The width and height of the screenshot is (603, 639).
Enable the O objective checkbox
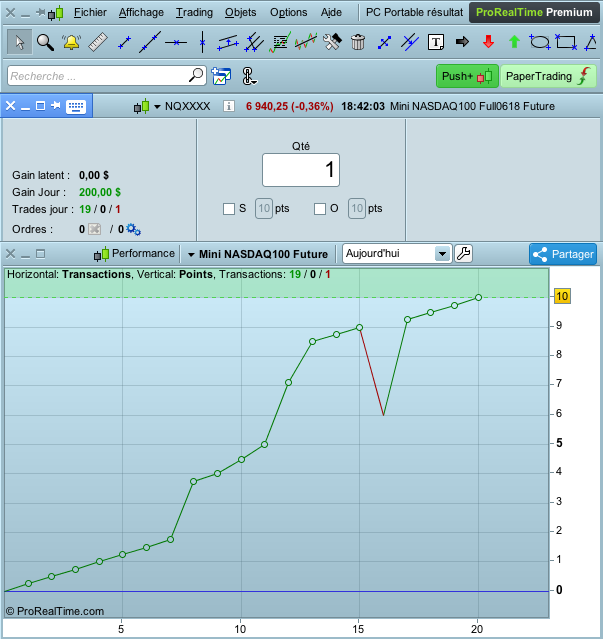(x=320, y=209)
